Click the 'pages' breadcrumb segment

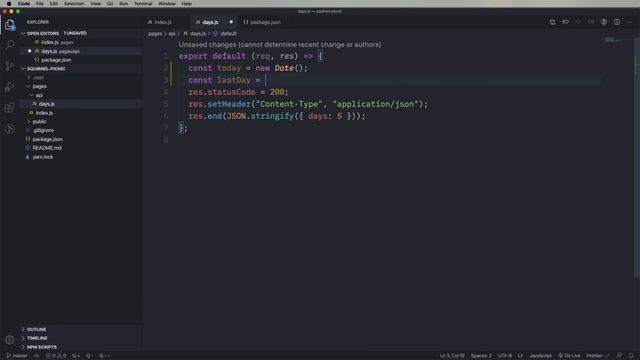click(155, 33)
